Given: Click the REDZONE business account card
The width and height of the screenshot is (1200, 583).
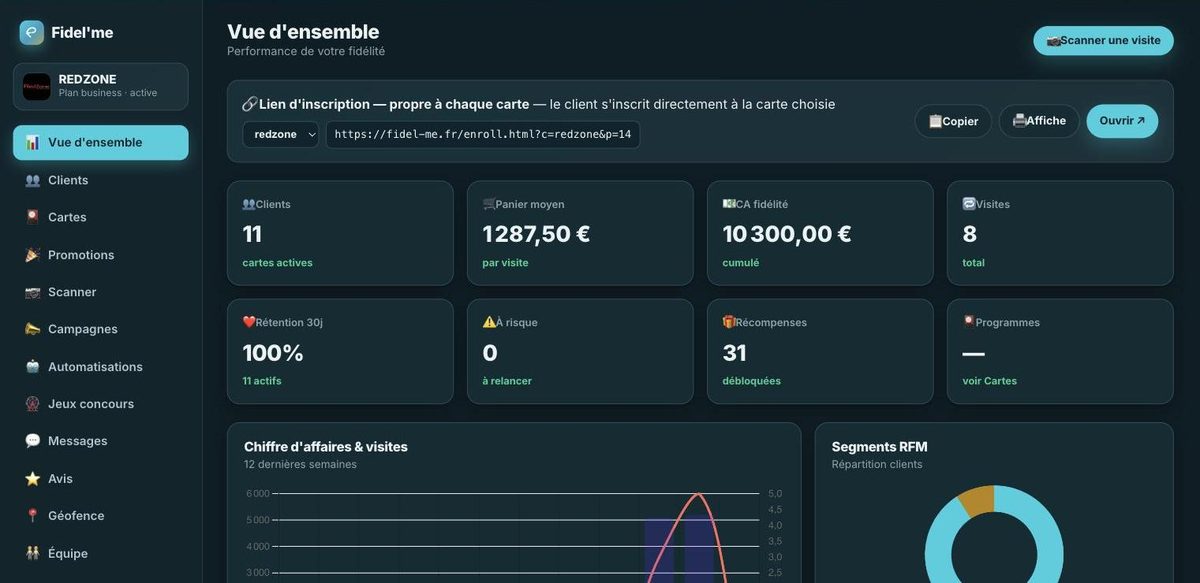Looking at the screenshot, I should point(101,87).
